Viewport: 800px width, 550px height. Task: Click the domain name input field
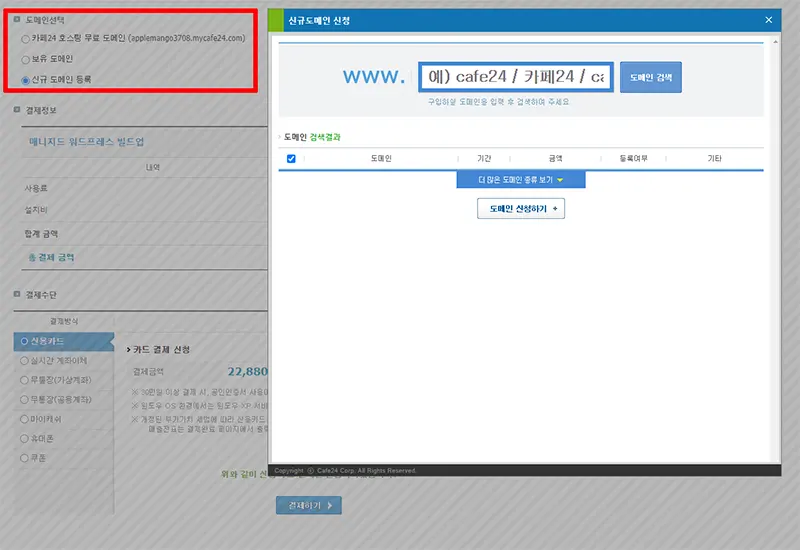point(516,77)
